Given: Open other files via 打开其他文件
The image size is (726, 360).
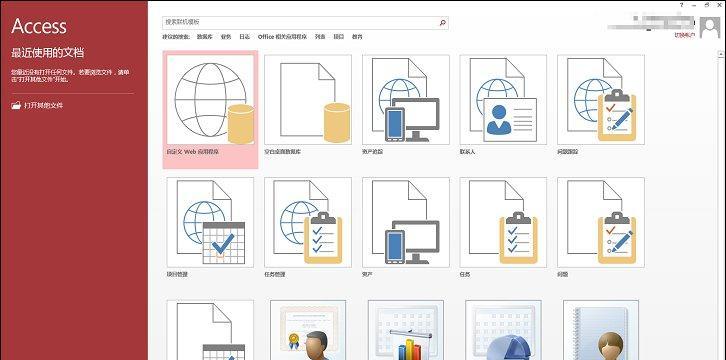Looking at the screenshot, I should [x=37, y=106].
